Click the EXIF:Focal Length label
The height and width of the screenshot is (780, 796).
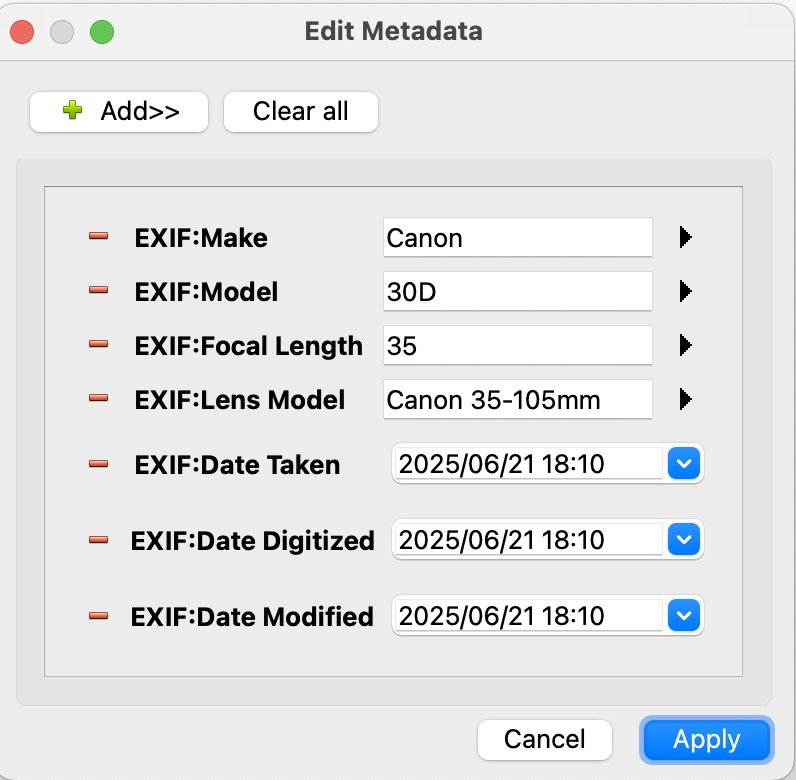(249, 346)
